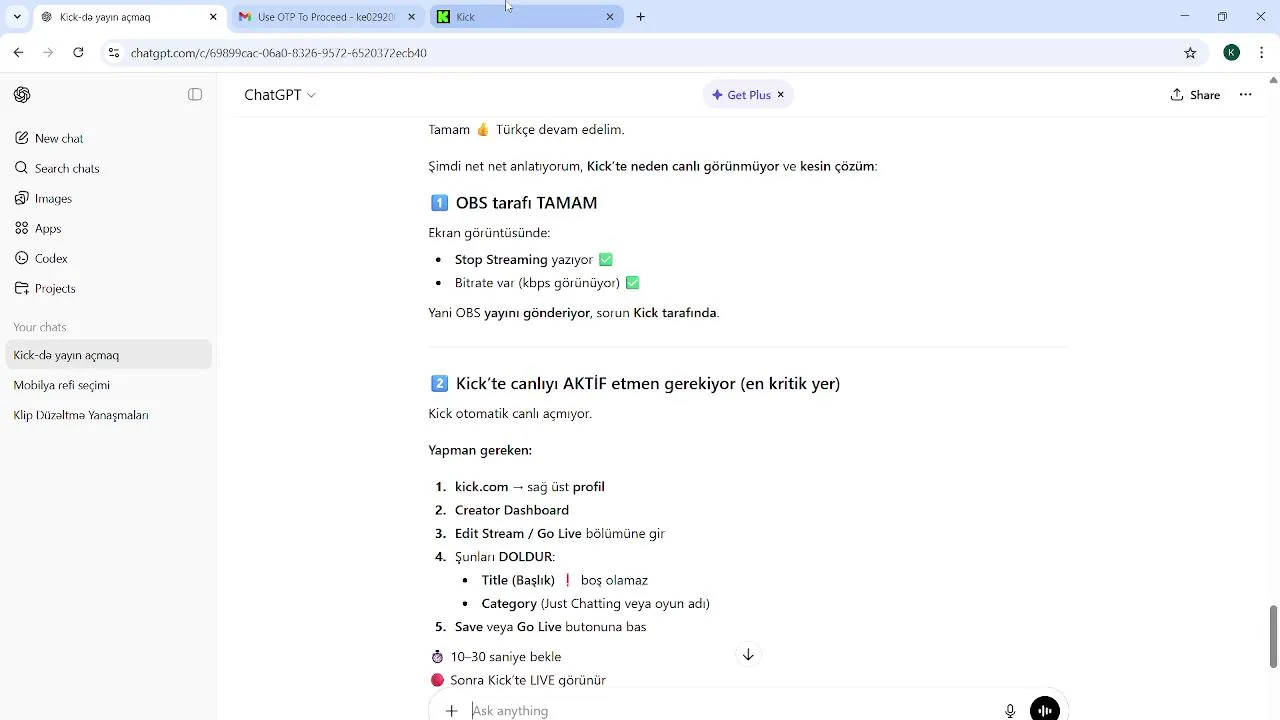Click the page vertical scrollbar thumb

(1273, 636)
